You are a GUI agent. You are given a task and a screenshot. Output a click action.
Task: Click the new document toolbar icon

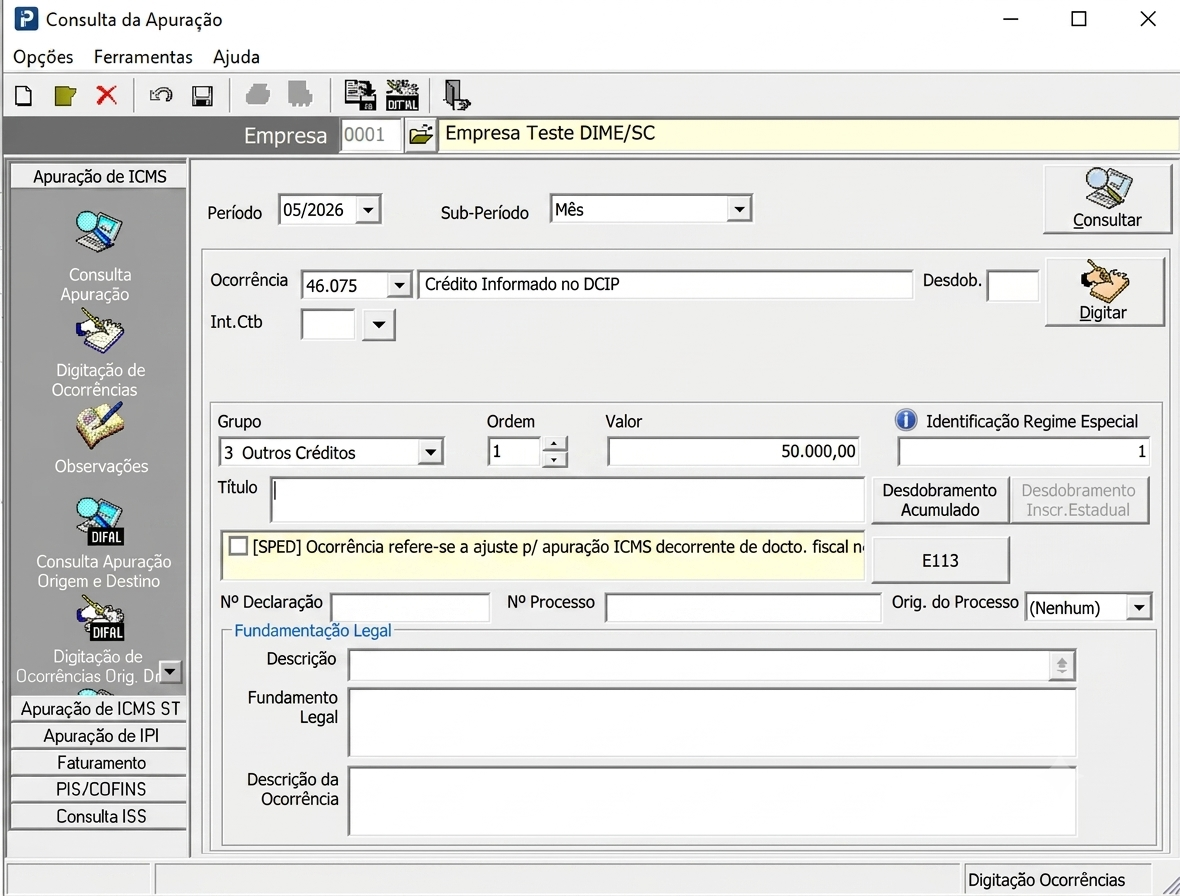tap(23, 96)
